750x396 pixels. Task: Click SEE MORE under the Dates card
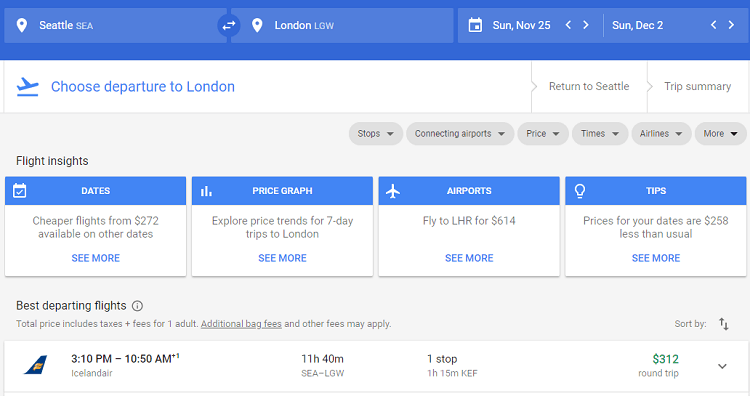tap(96, 258)
